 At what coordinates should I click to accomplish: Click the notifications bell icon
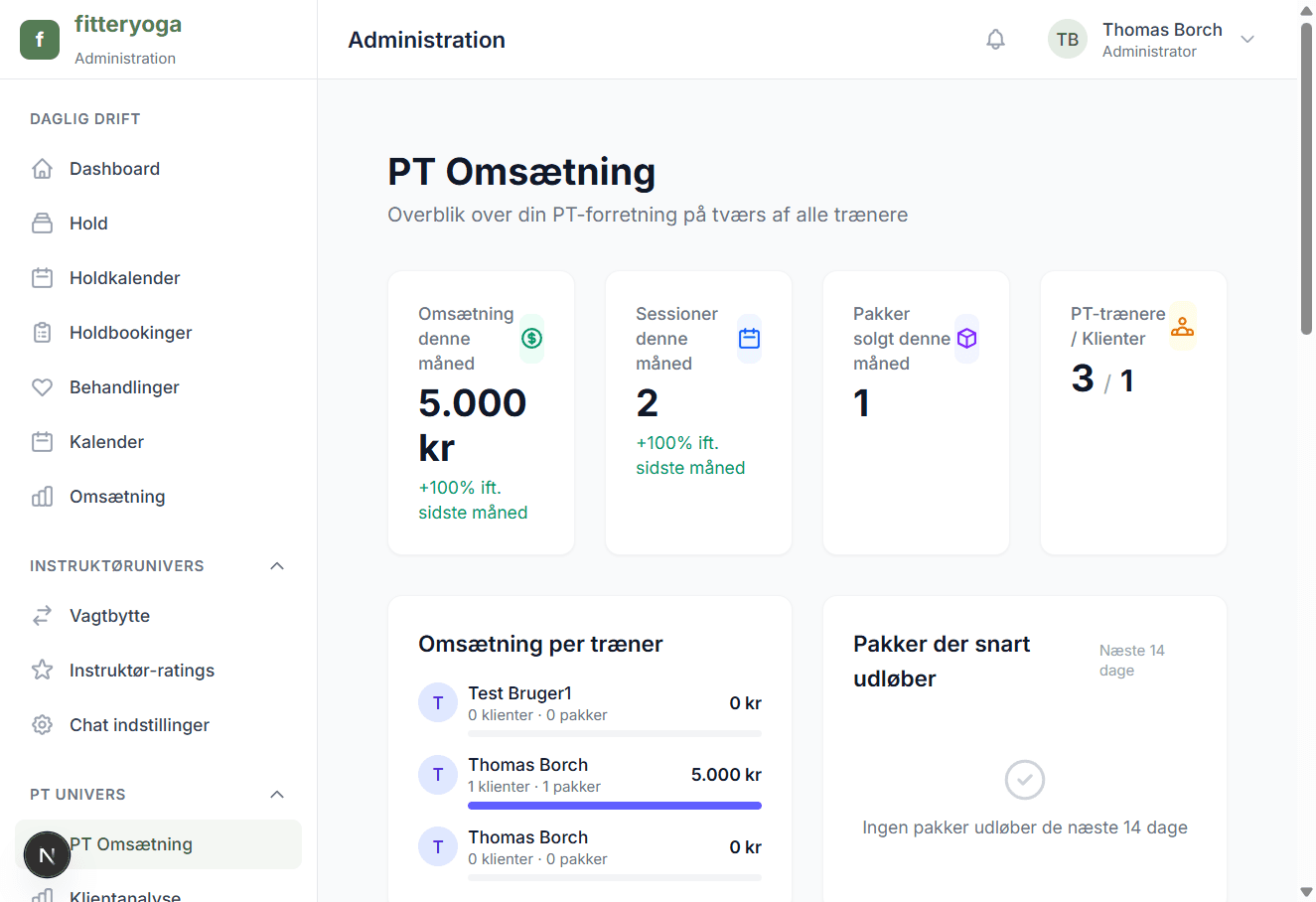pyautogui.click(x=995, y=38)
